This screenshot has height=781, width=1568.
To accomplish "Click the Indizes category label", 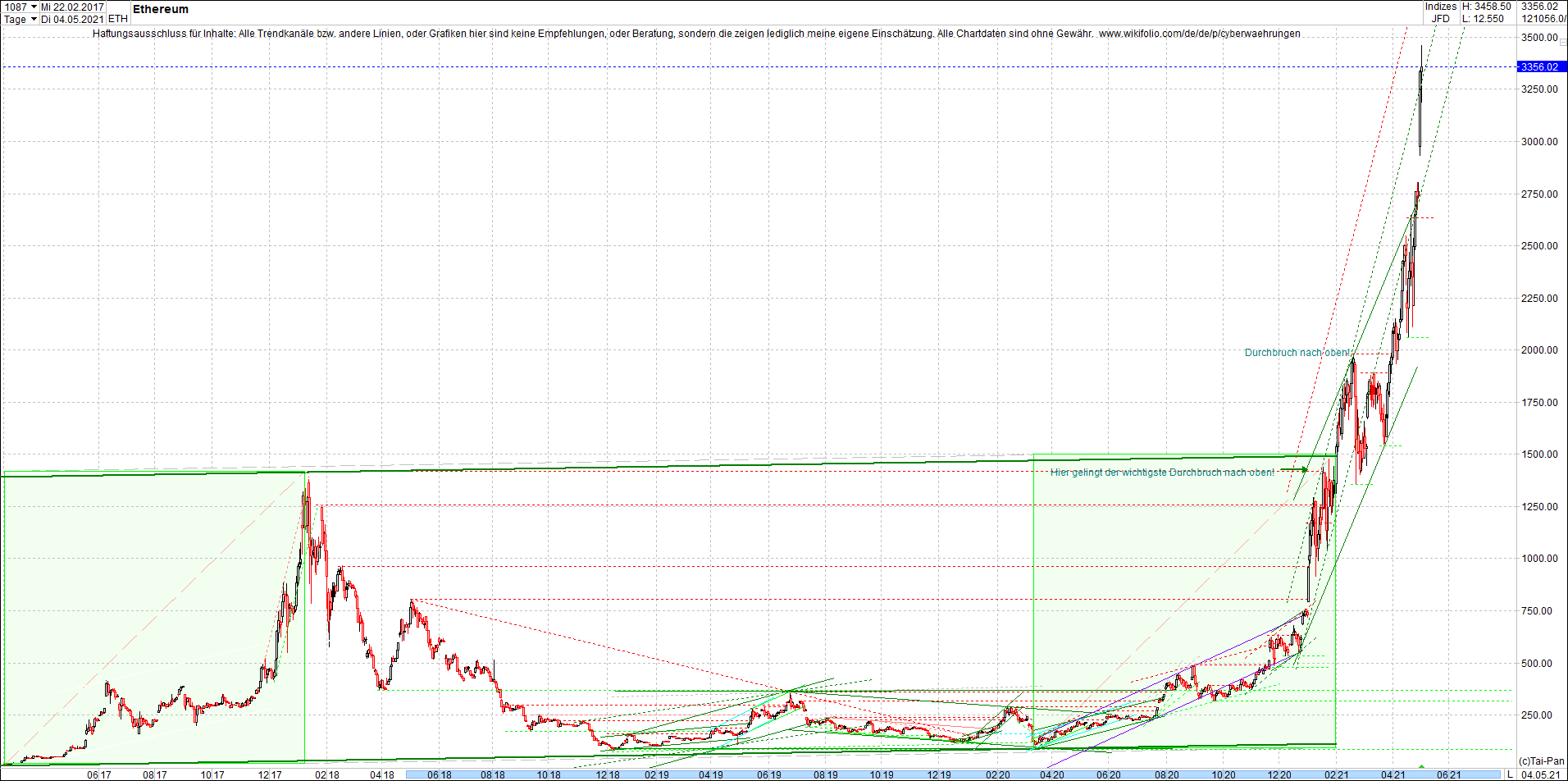I will tap(1441, 7).
